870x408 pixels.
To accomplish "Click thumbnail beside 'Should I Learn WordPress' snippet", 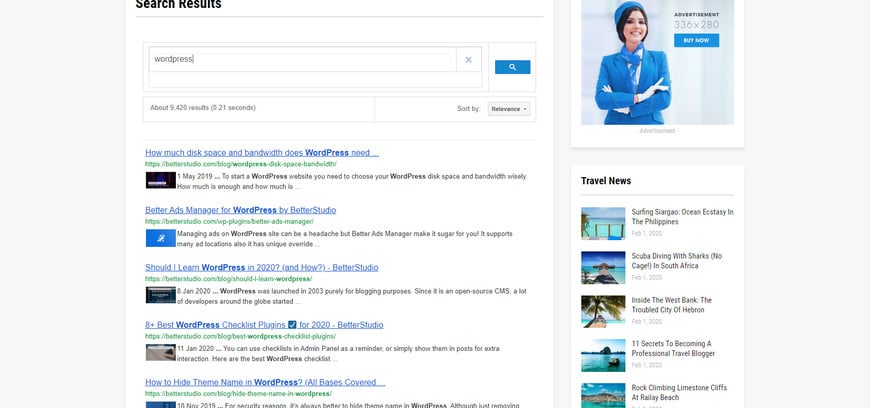I will click(x=161, y=295).
